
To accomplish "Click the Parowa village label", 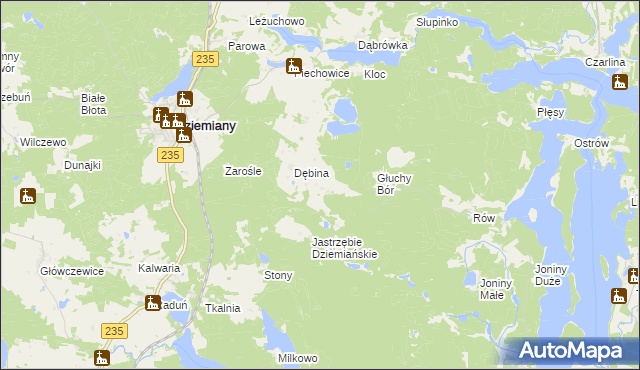I will pyautogui.click(x=247, y=46).
